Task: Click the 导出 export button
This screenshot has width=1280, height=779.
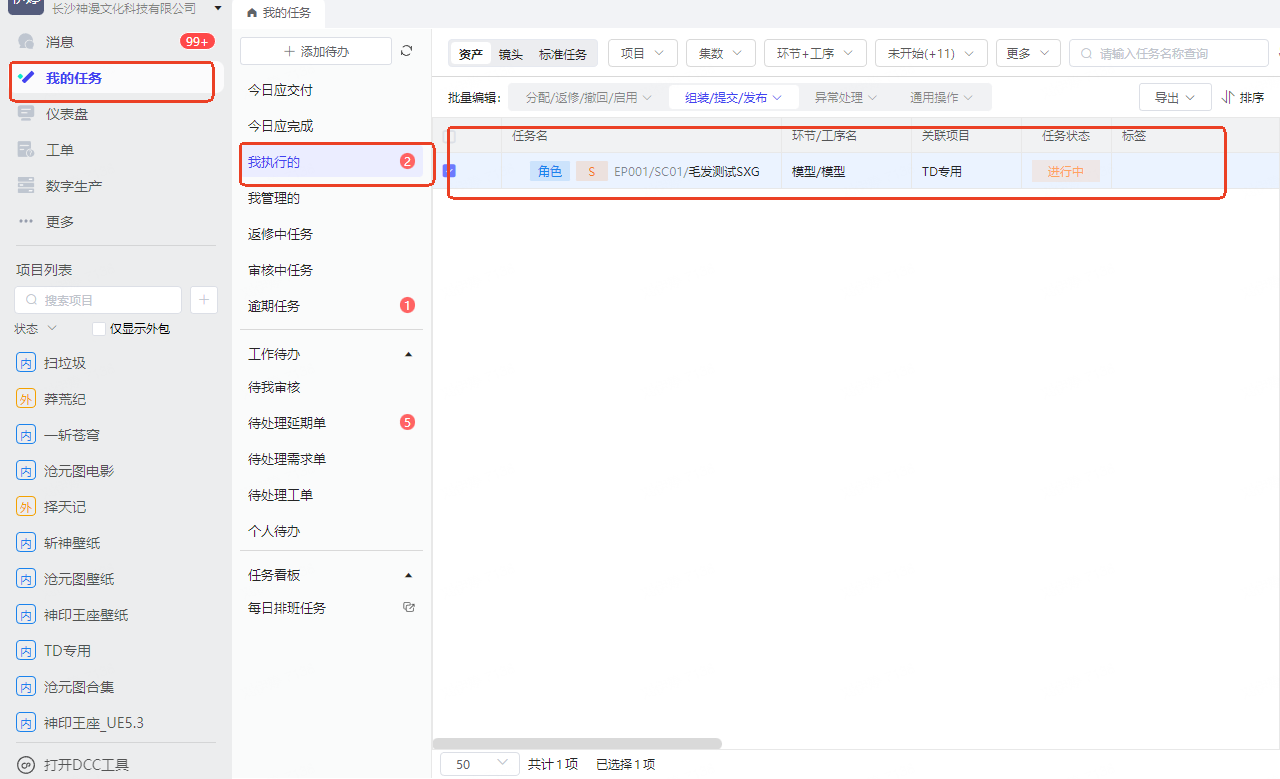Action: click(1175, 98)
